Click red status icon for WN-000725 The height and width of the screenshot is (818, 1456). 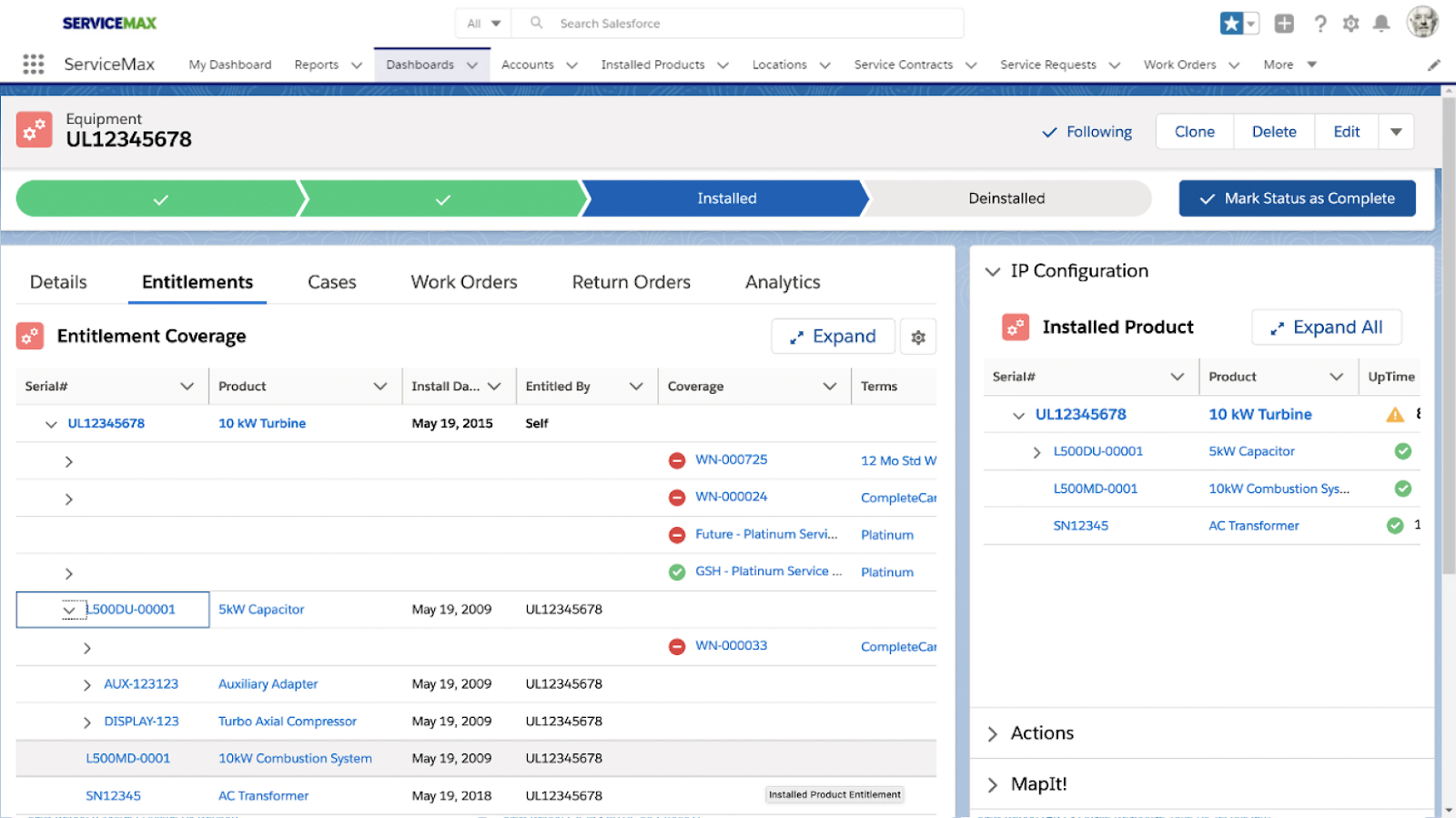click(x=677, y=460)
